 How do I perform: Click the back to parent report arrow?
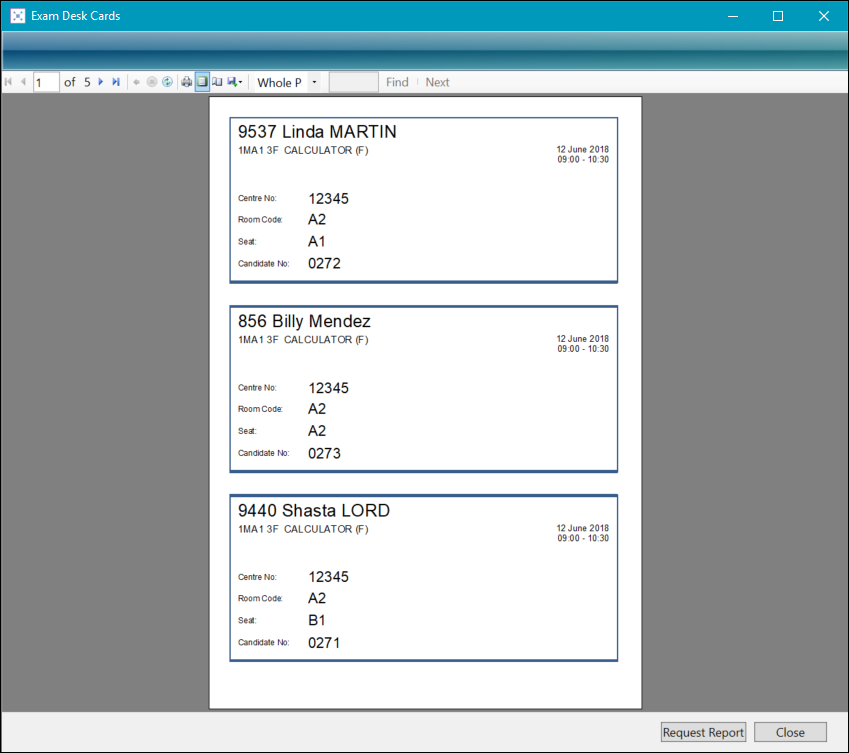pos(137,82)
